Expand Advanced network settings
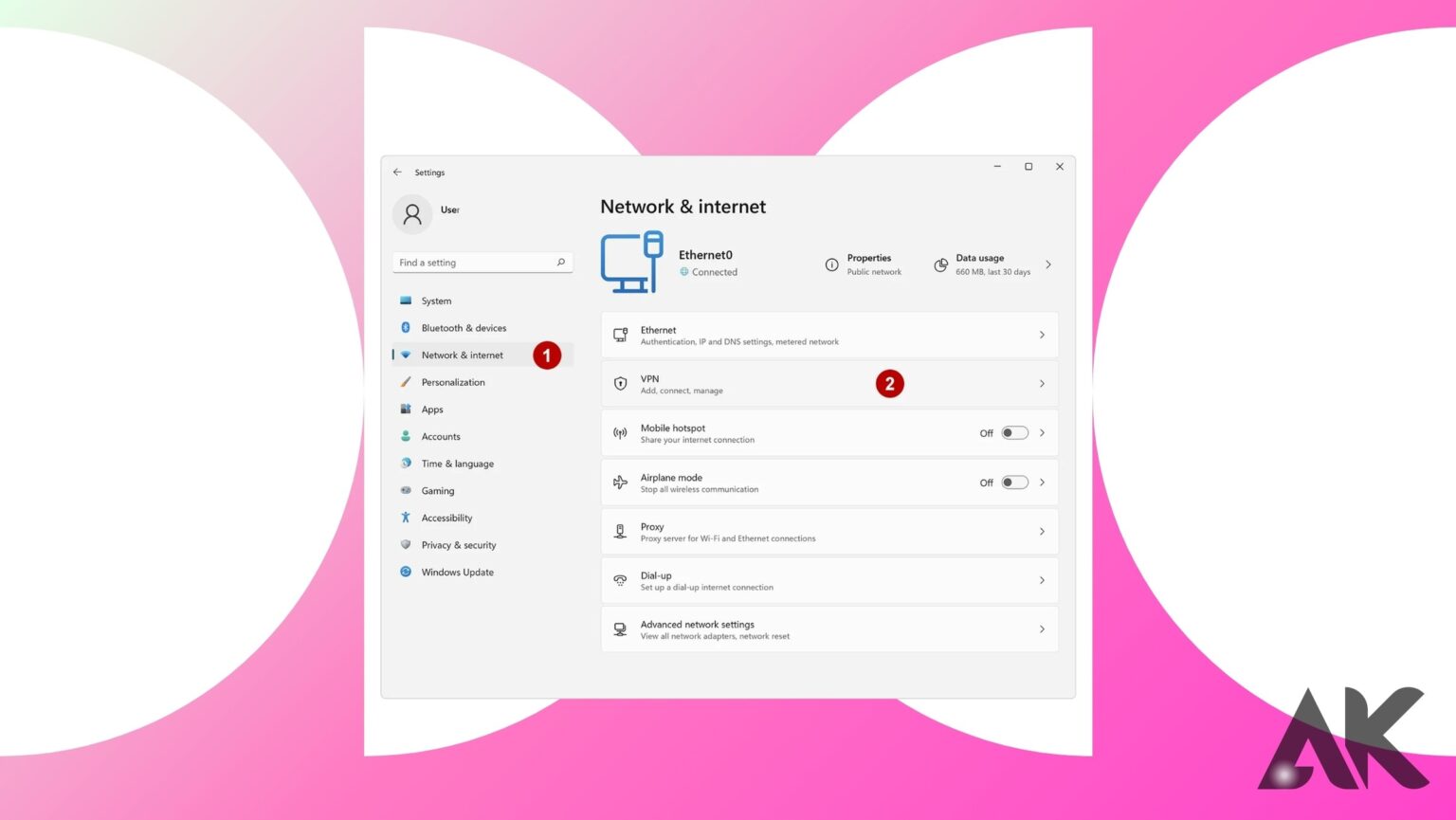This screenshot has height=820, width=1456. [1042, 629]
